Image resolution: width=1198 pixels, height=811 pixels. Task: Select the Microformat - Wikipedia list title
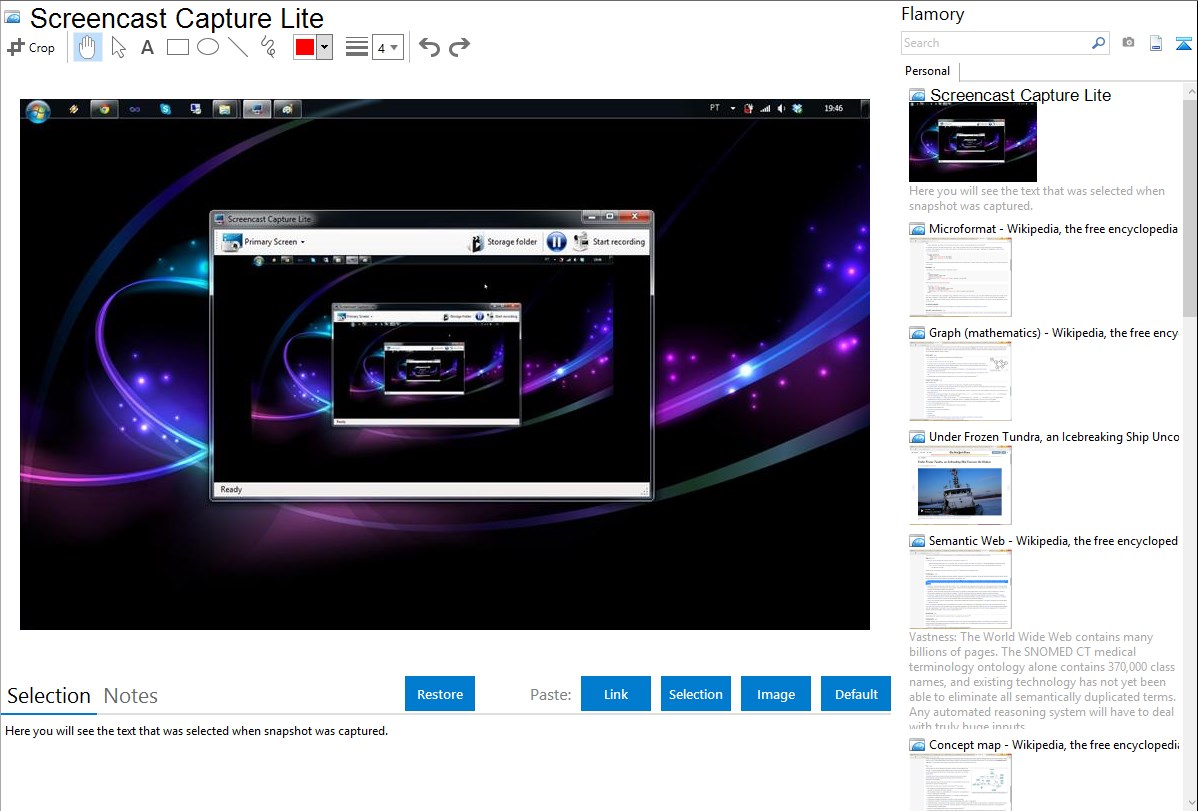tap(1053, 229)
